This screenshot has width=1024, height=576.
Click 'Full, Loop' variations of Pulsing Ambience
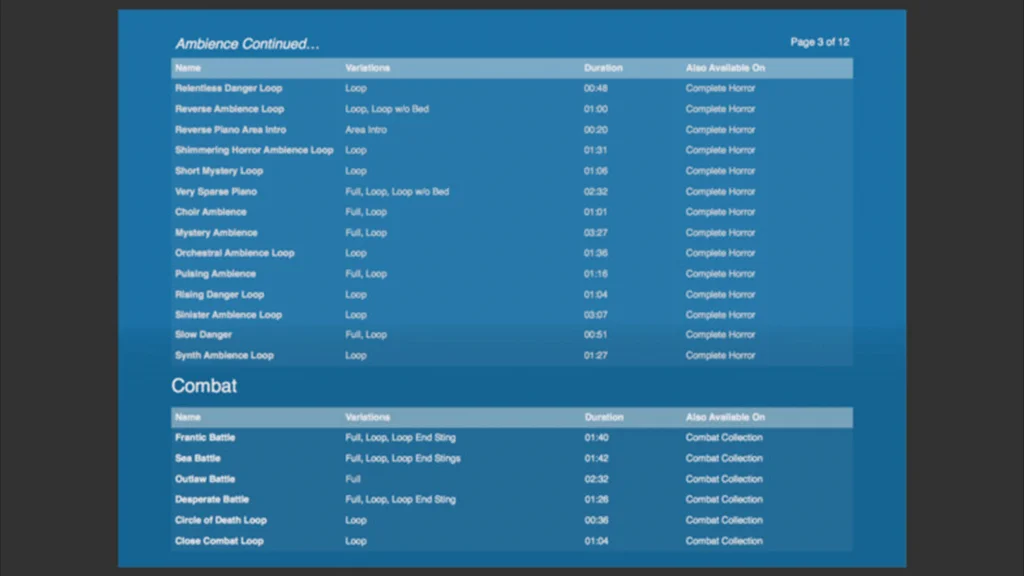click(366, 274)
